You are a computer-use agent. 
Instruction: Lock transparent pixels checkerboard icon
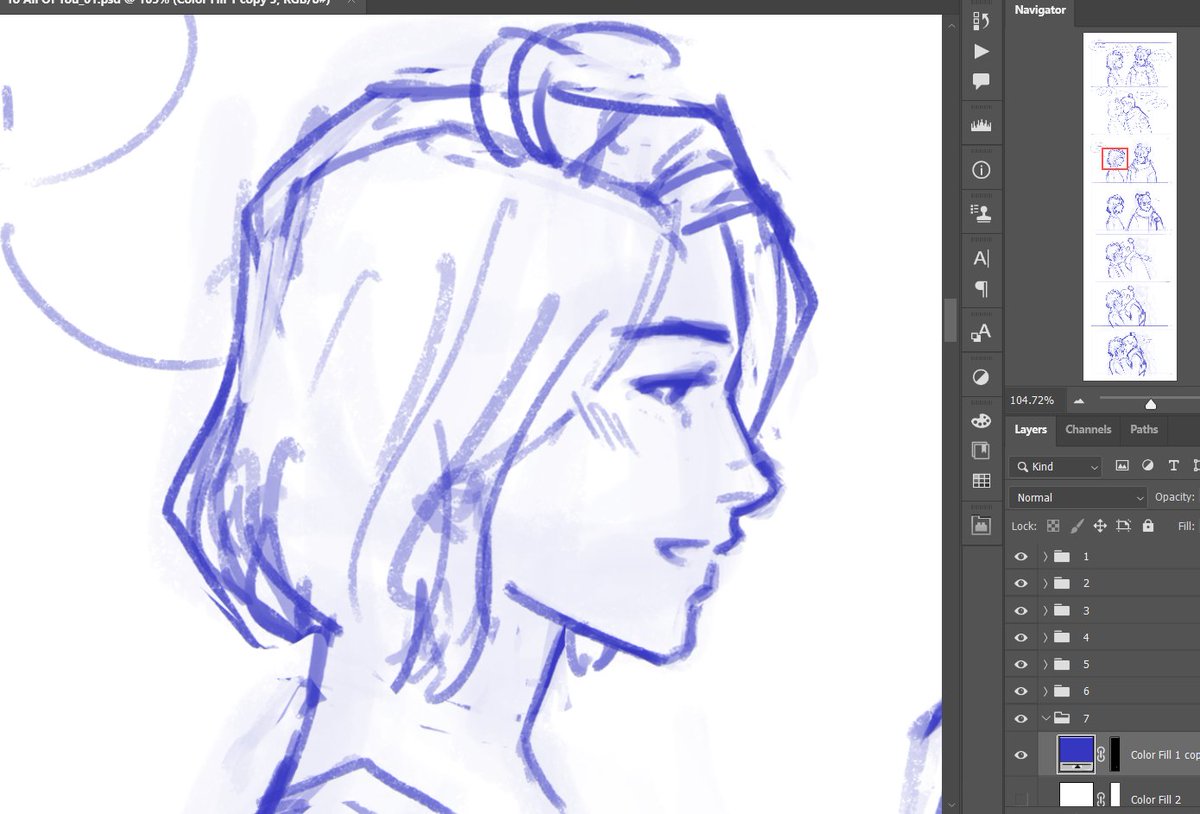click(1053, 525)
